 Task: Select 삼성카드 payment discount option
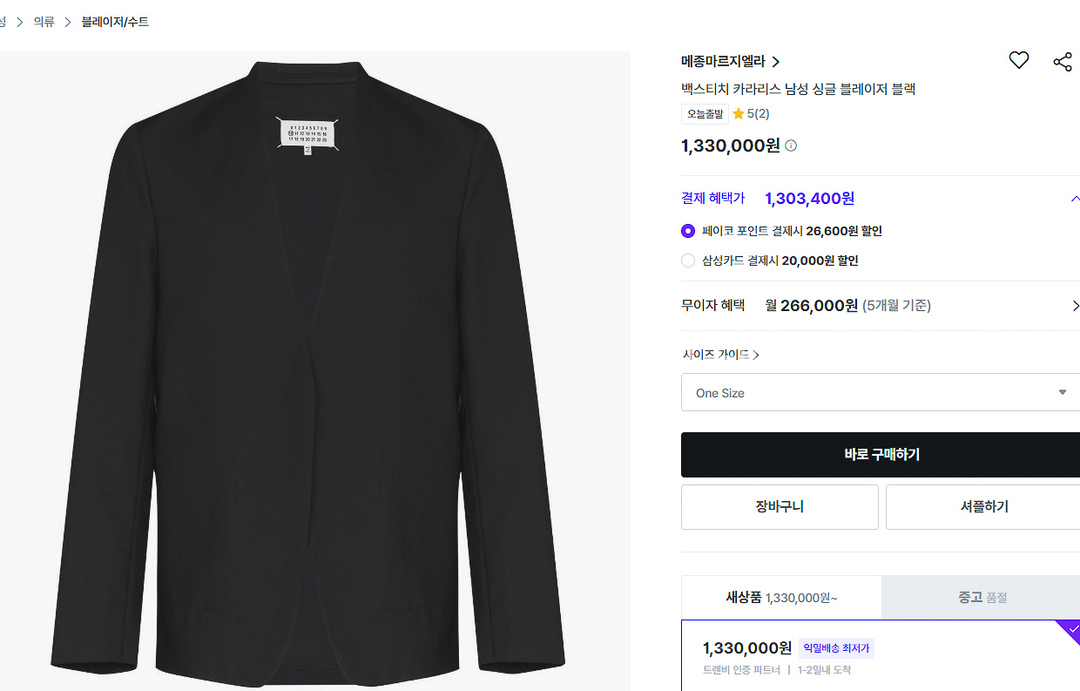coord(688,261)
